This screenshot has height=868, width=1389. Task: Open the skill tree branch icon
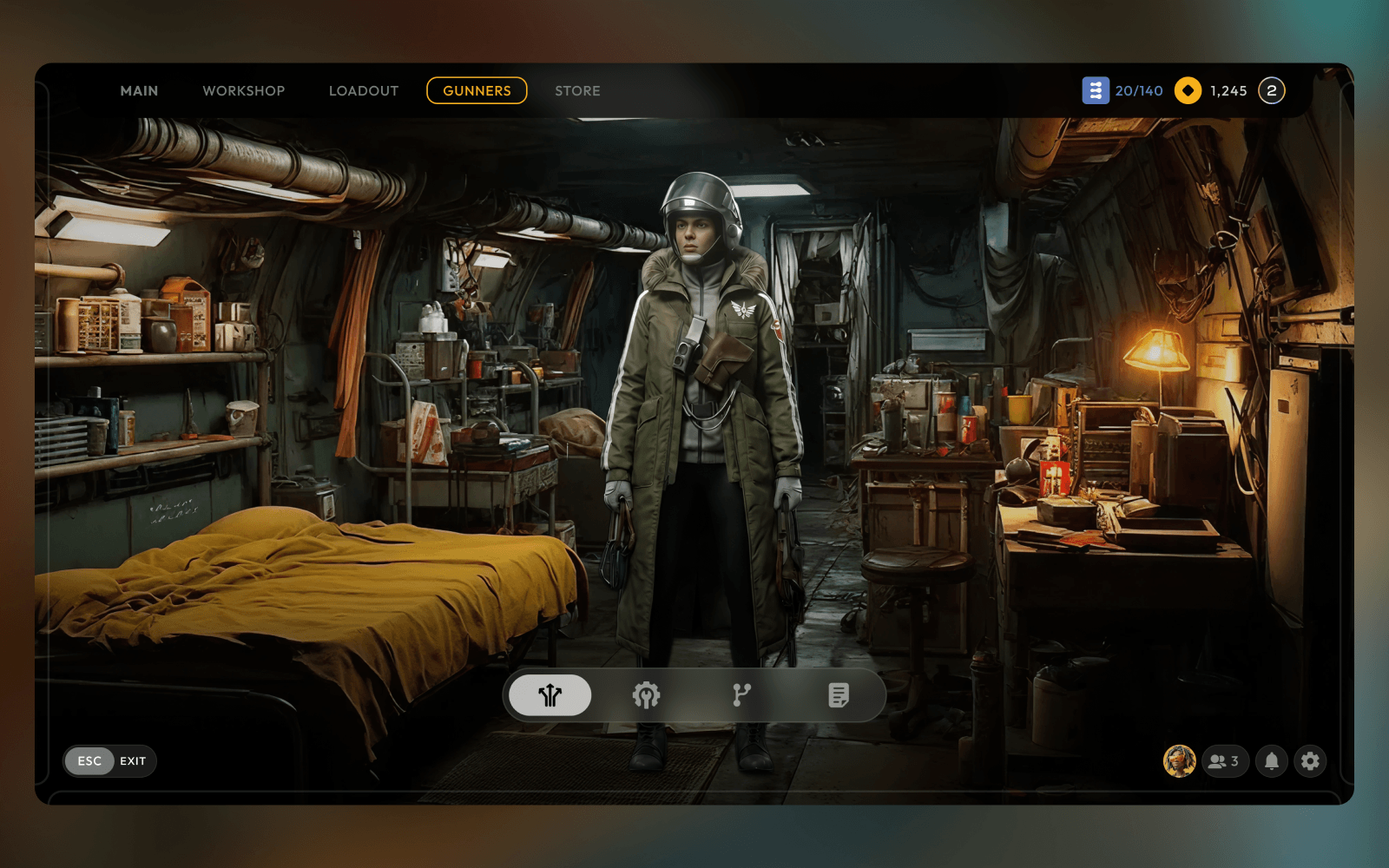pyautogui.click(x=741, y=695)
